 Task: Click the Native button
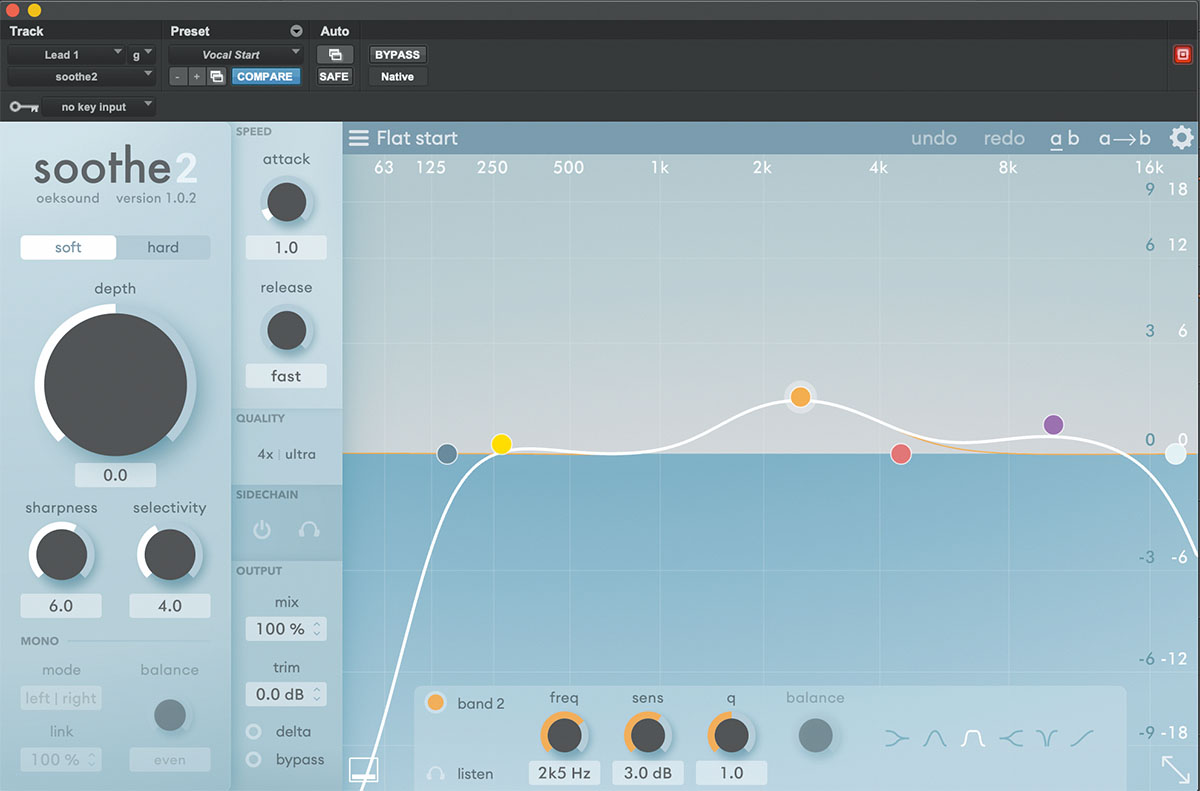coord(397,76)
